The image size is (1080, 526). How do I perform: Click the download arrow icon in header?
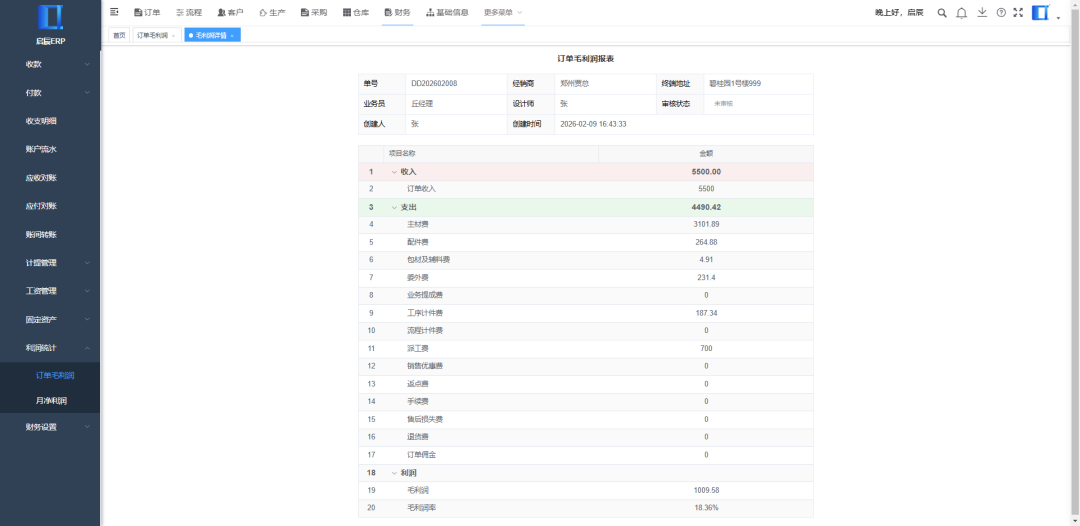[982, 12]
